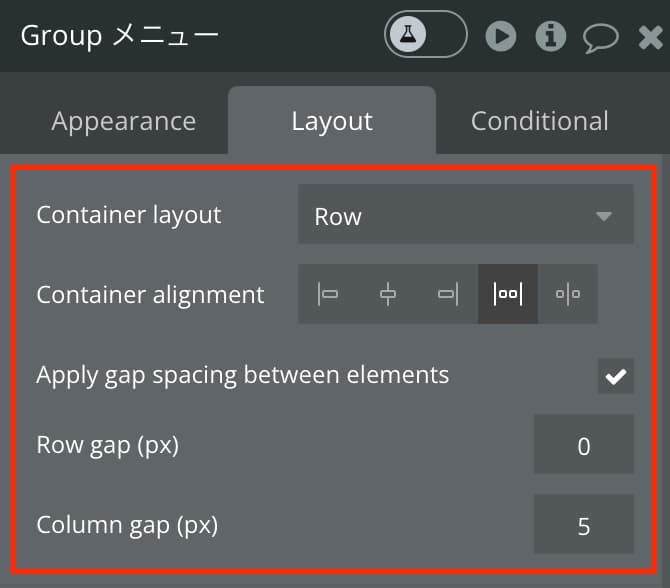
Task: Open the info icon for help
Action: click(551, 36)
